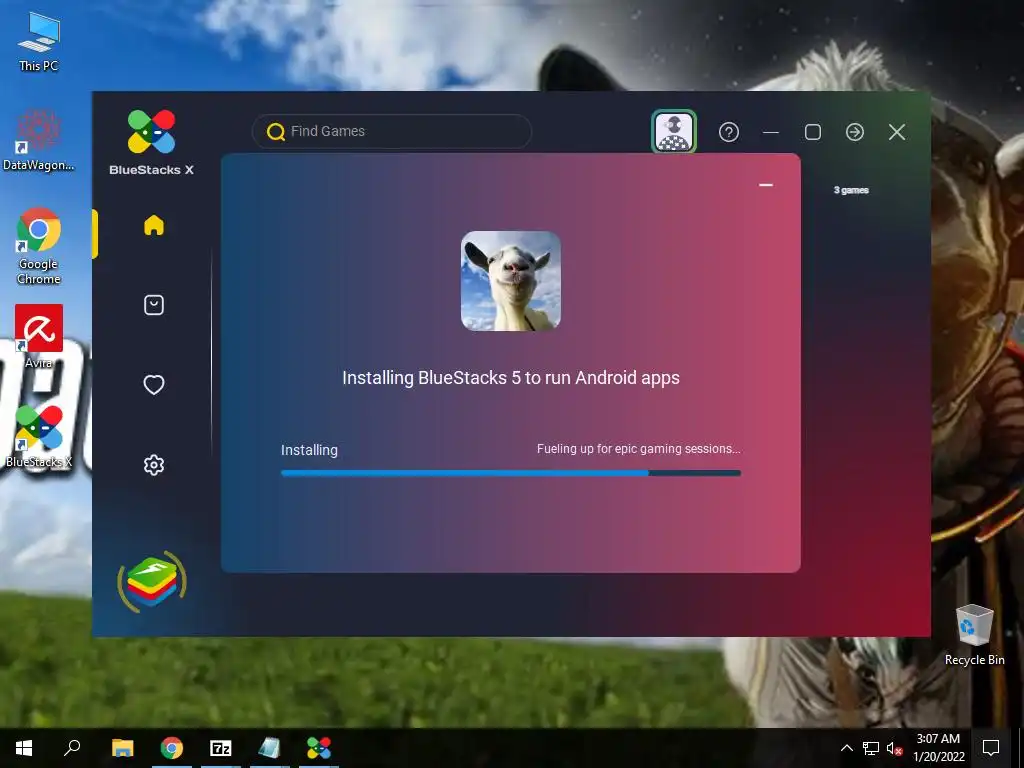The image size is (1024, 768).
Task: Open the Action Center notifications icon
Action: pyautogui.click(x=991, y=748)
